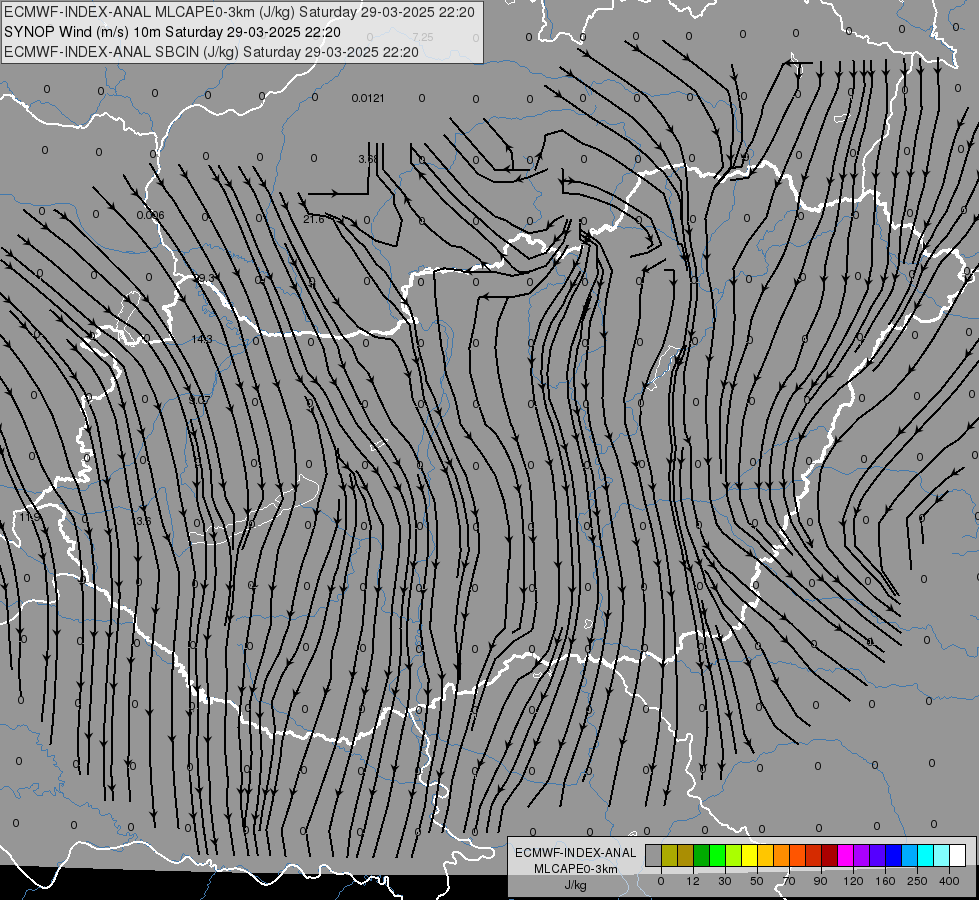Screen dimensions: 979x900
Task: Pick the white legend swatch
Action: click(957, 856)
